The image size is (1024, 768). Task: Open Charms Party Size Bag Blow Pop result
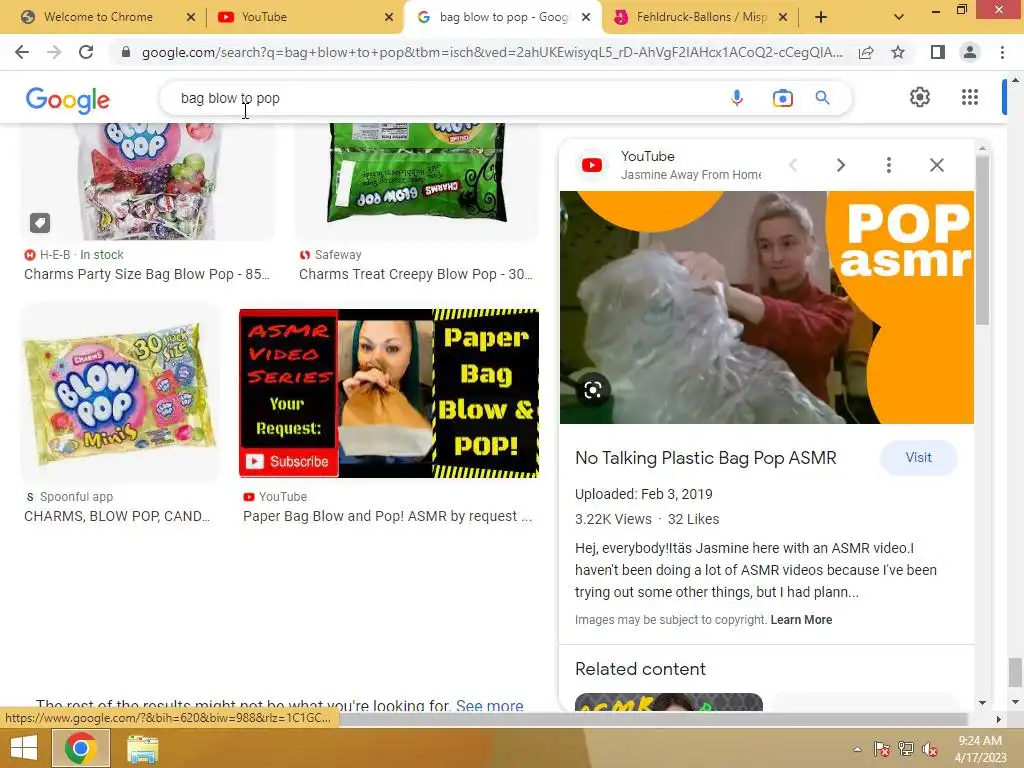[147, 274]
